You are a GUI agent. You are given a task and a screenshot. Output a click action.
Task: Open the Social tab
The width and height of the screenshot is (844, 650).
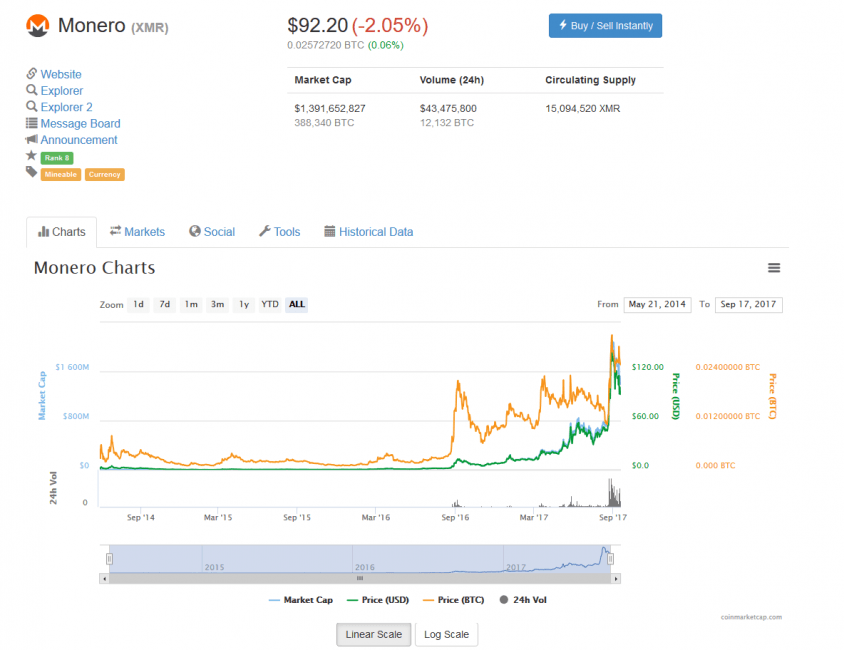point(212,232)
